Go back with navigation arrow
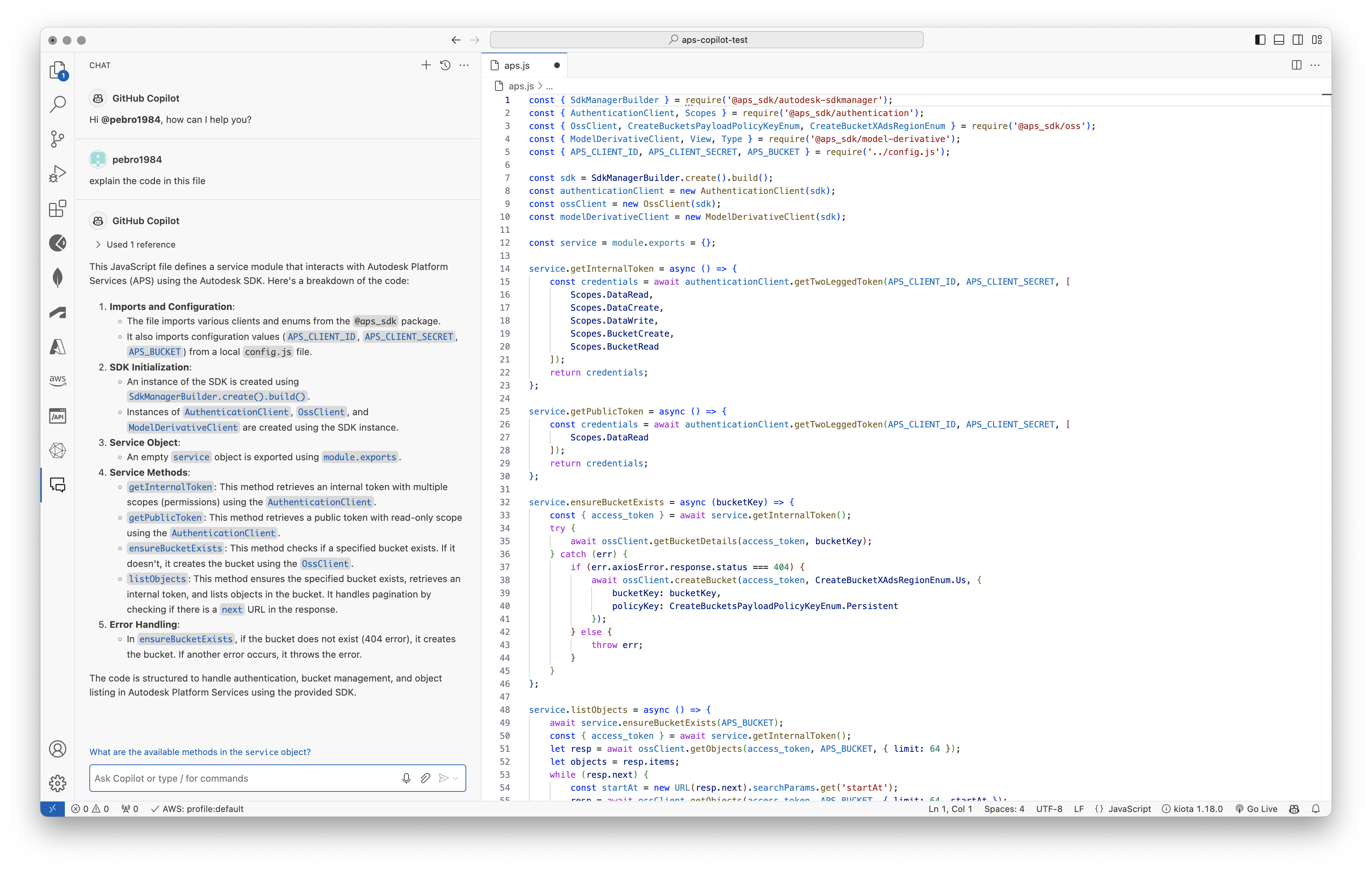Image resolution: width=1372 pixels, height=870 pixels. point(456,40)
